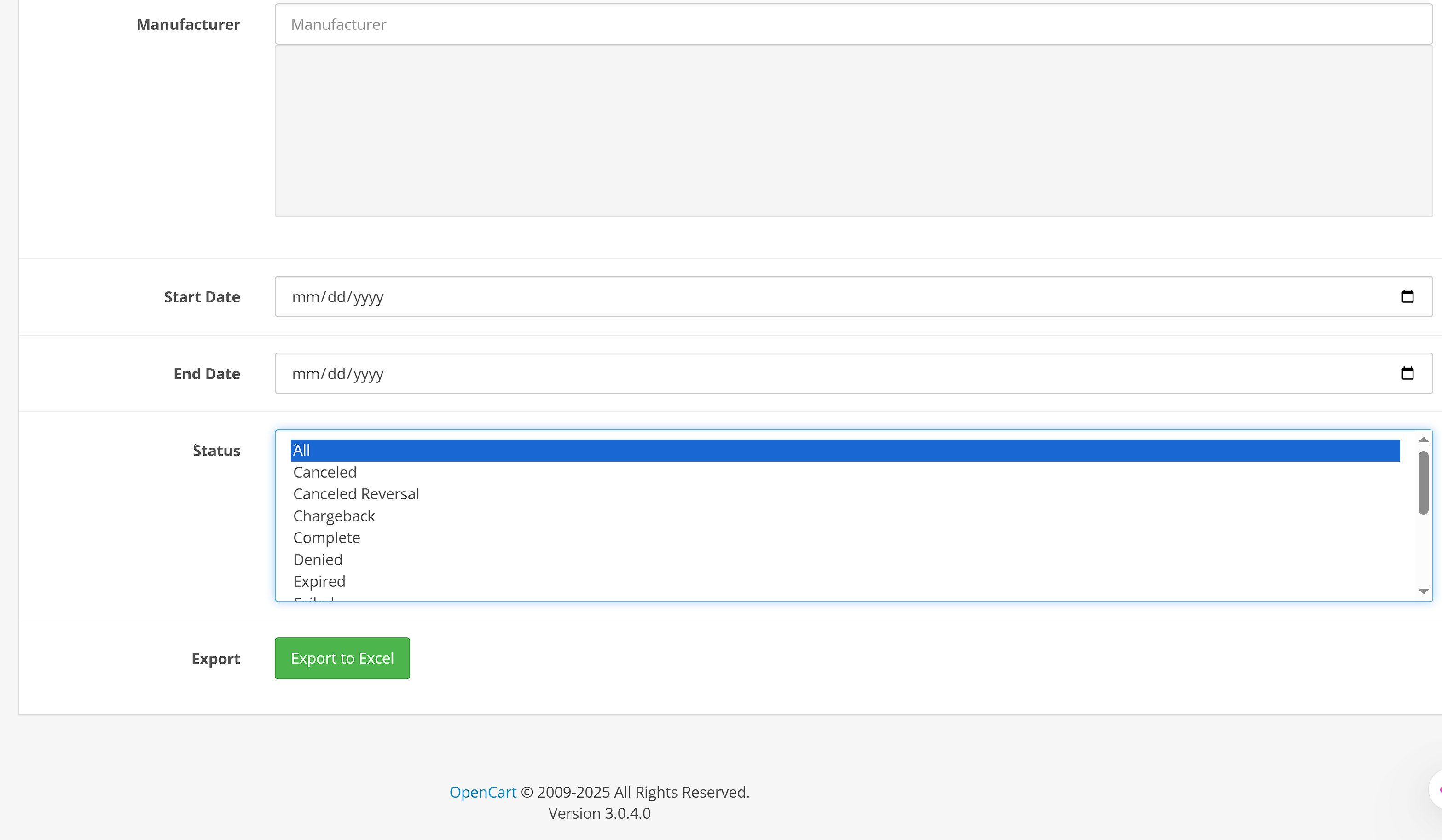Click the Manufacturer text field

point(852,24)
